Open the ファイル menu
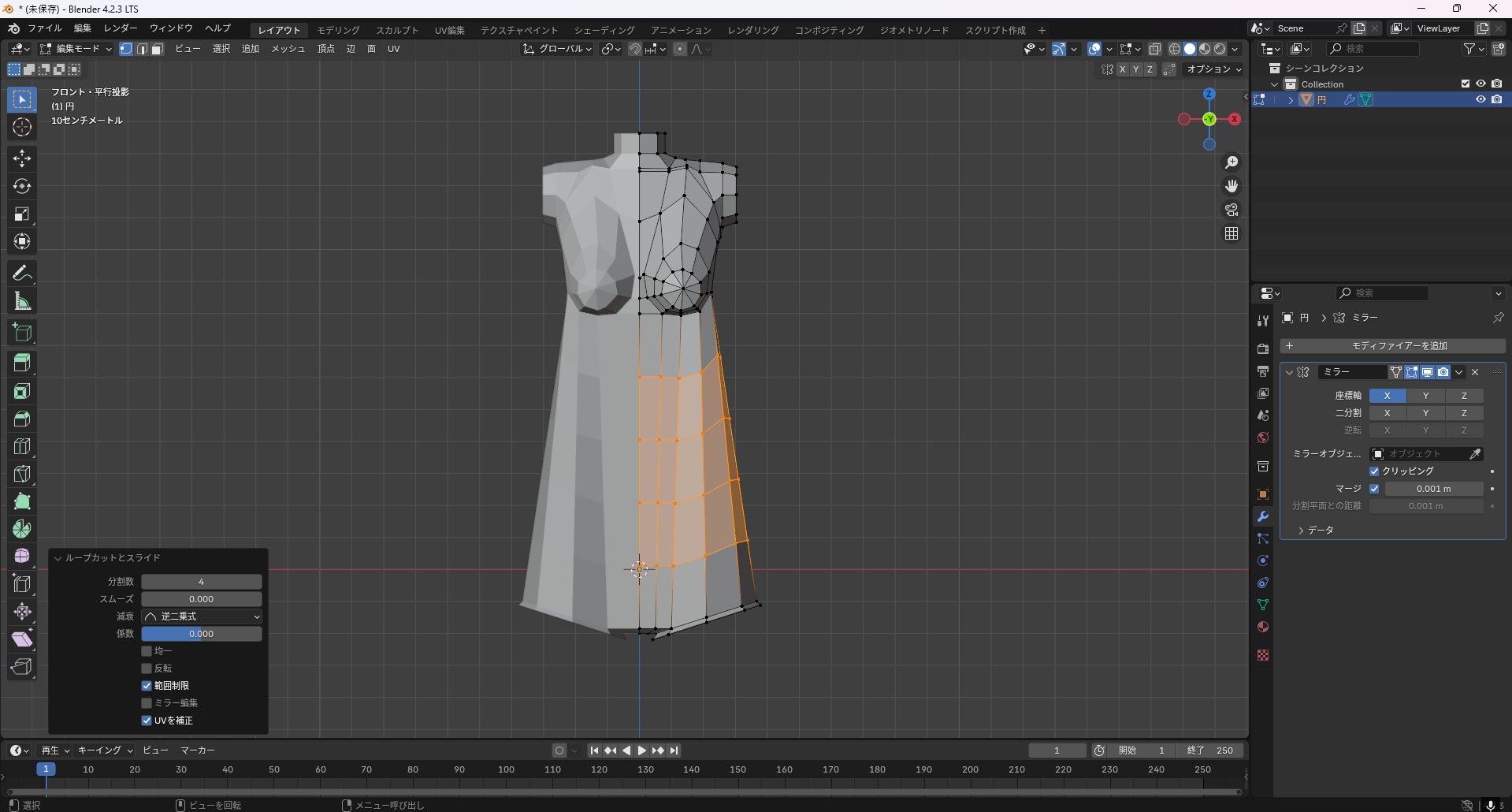The image size is (1512, 812). pyautogui.click(x=45, y=28)
